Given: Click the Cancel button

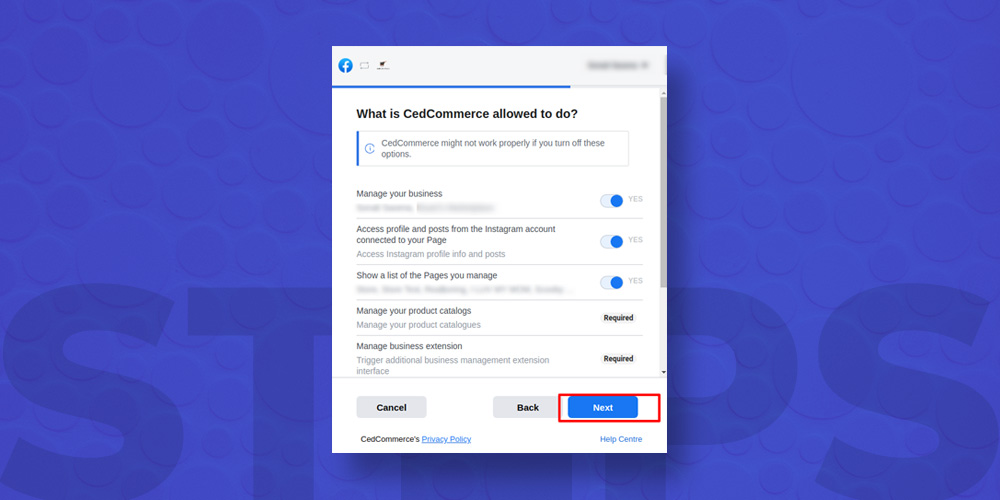Looking at the screenshot, I should [392, 408].
